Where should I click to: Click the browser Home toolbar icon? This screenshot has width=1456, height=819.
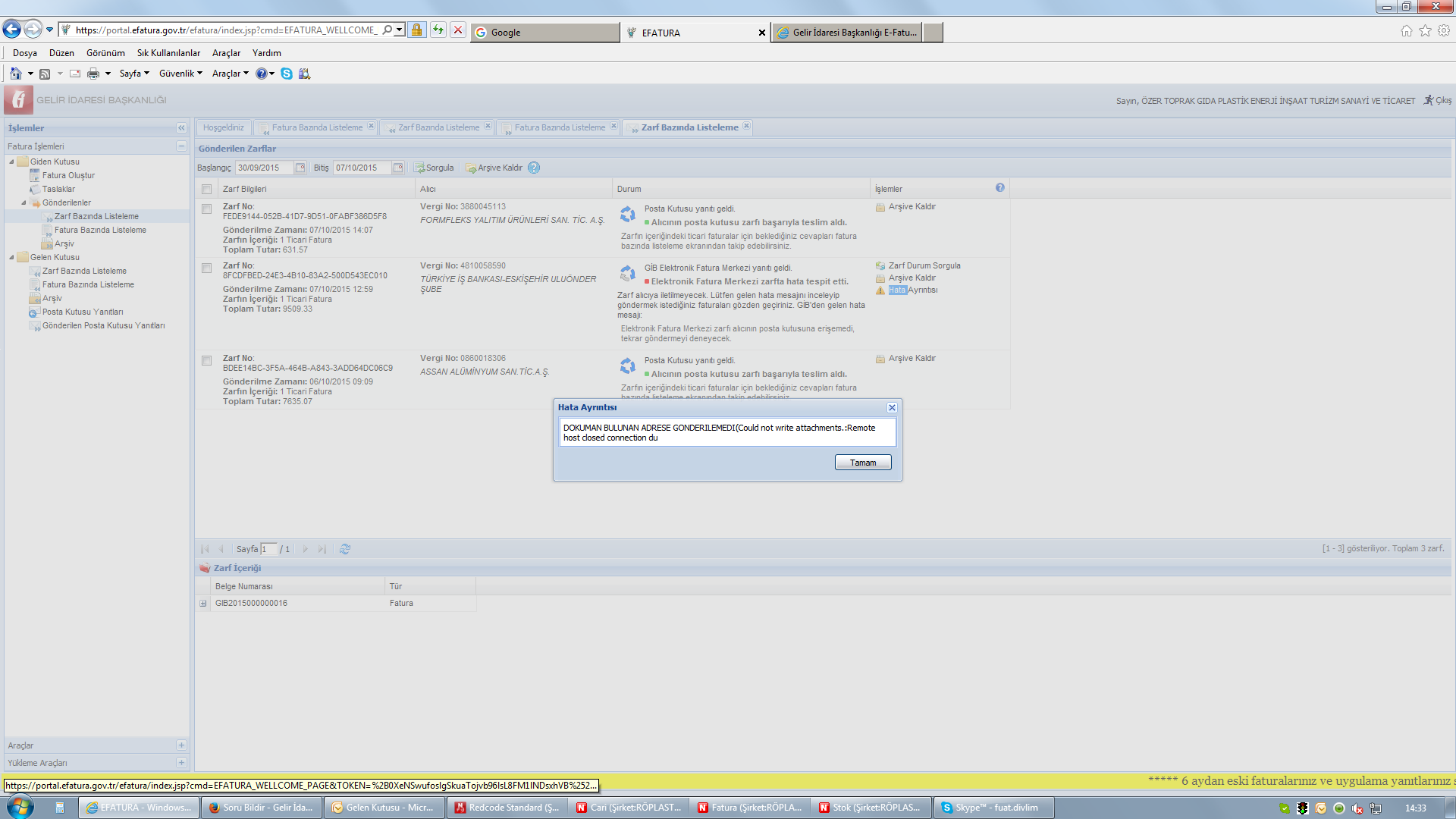coord(15,74)
